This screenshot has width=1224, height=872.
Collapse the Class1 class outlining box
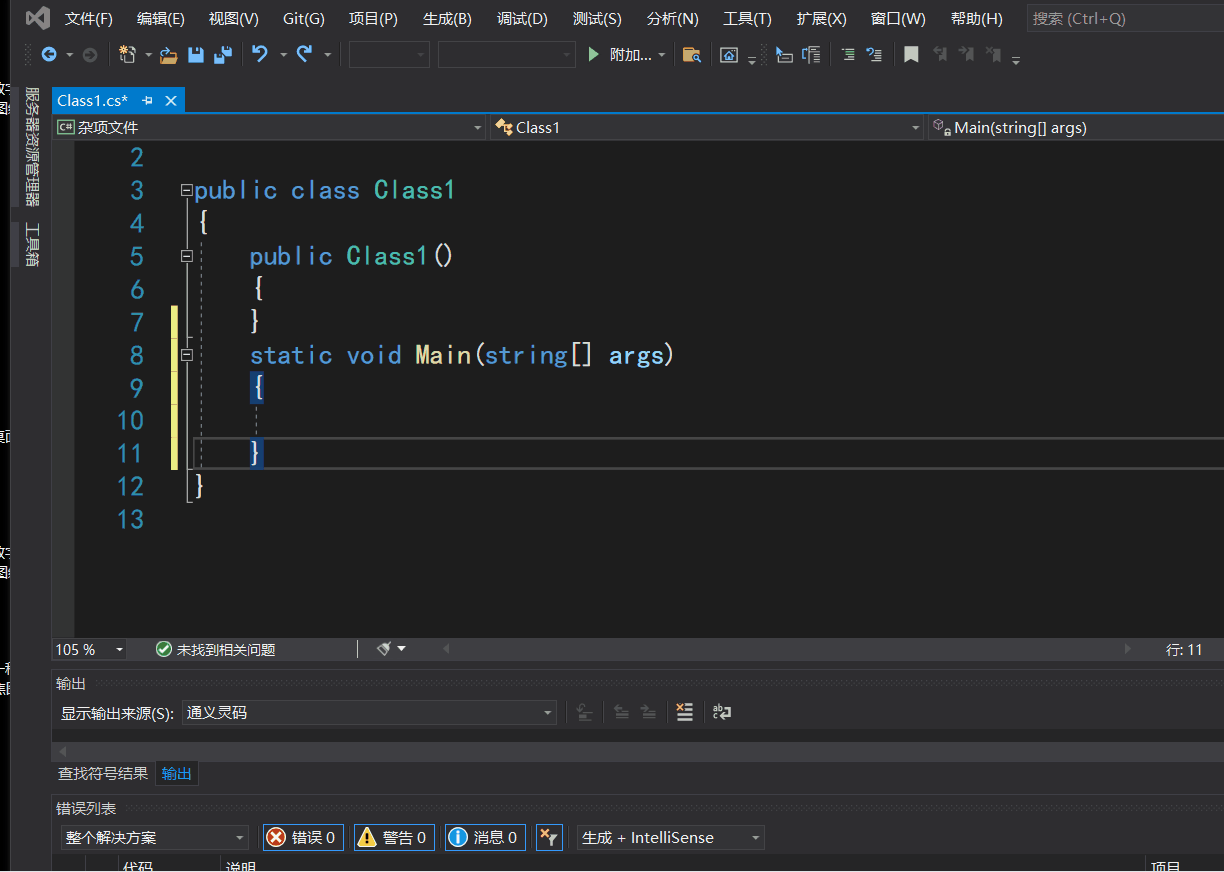(x=186, y=190)
